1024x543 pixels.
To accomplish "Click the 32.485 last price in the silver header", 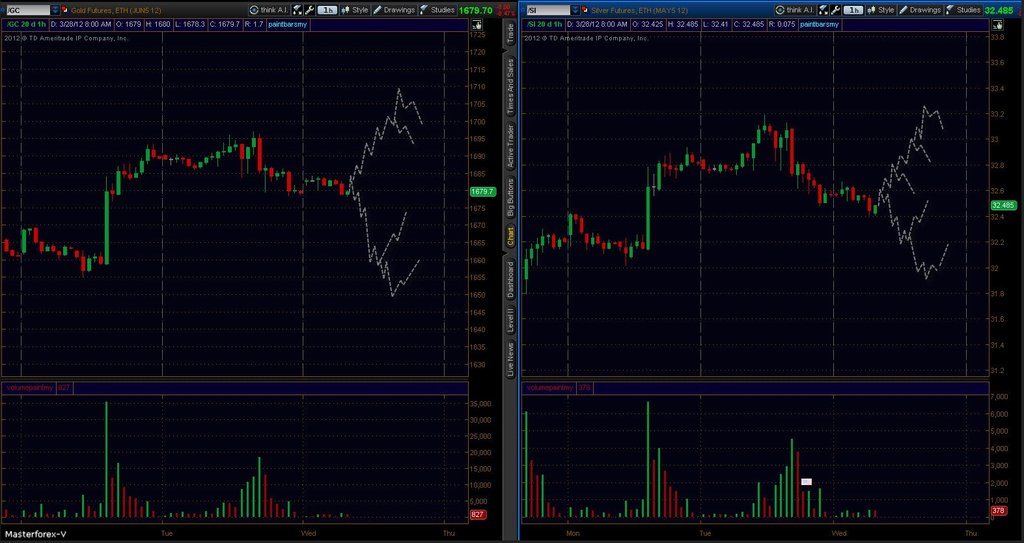I will (999, 10).
